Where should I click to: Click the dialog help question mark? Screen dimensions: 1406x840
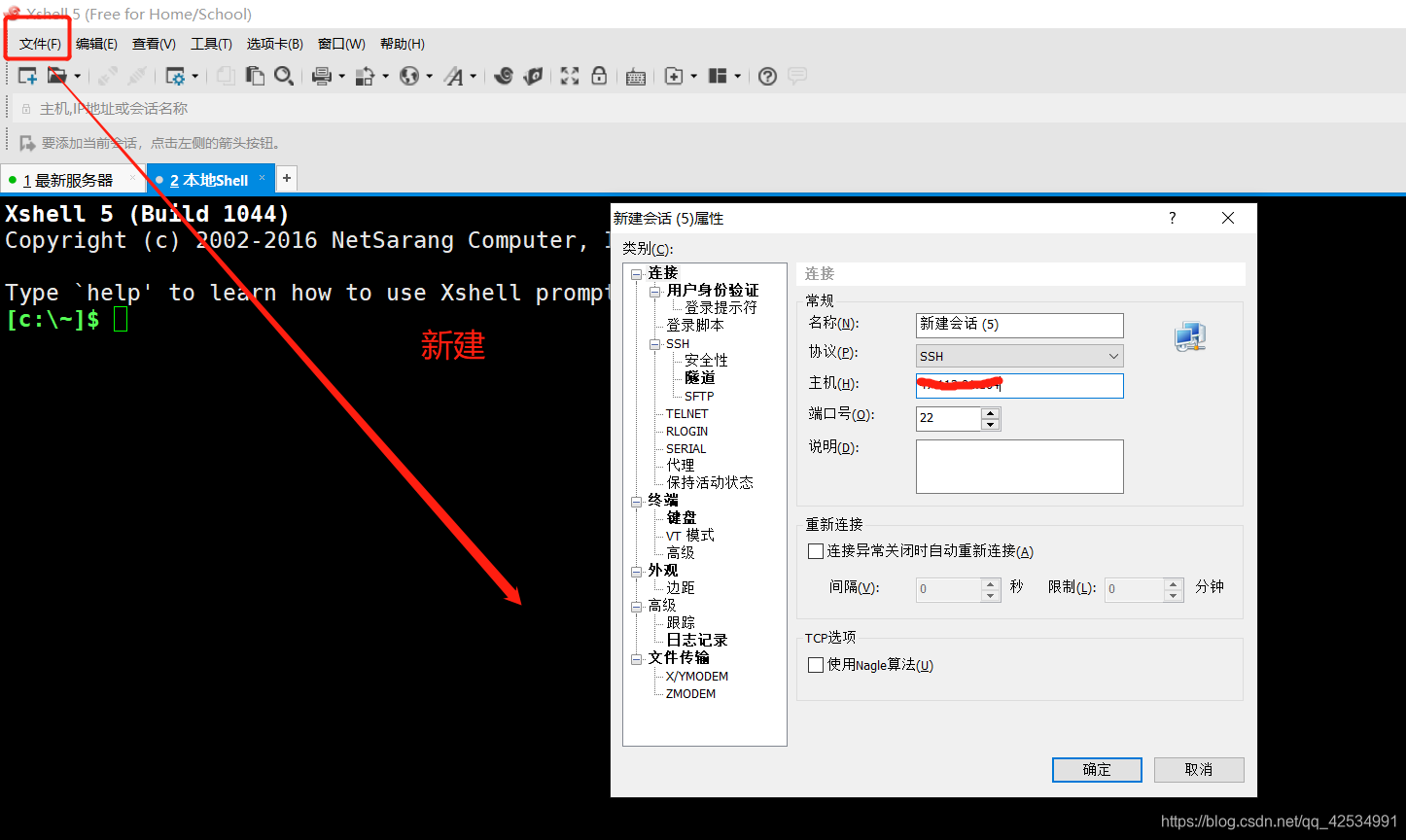point(1172,218)
